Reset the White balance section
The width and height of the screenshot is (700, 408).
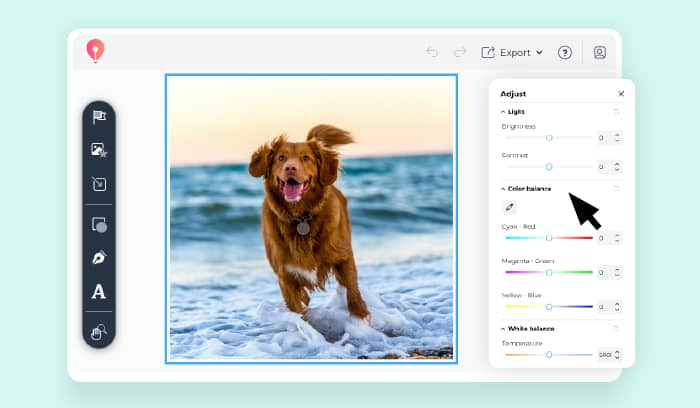pyautogui.click(x=617, y=328)
